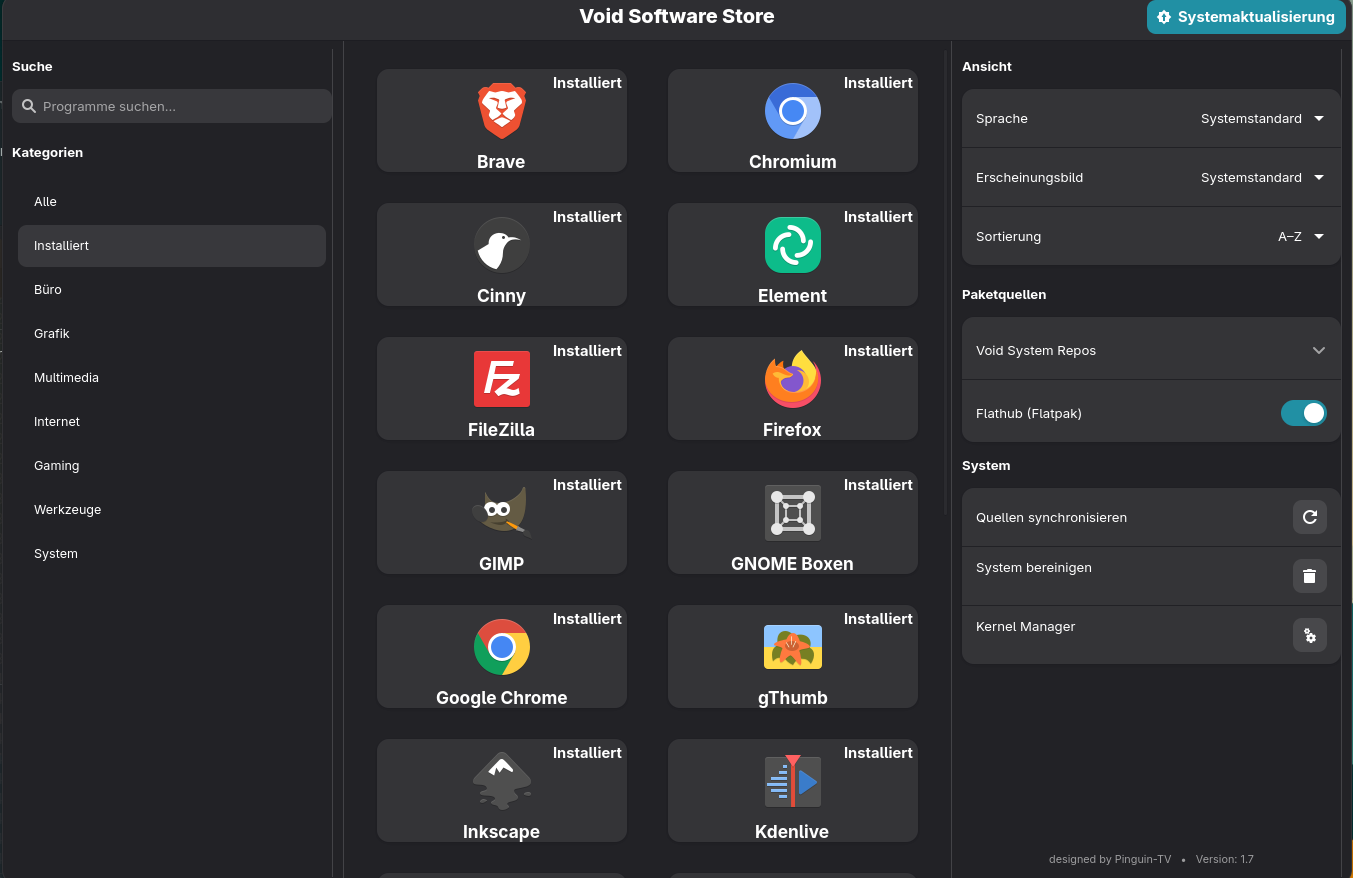Click the GNOME Boxen app name
Viewport: 1353px width, 878px height.
(x=792, y=564)
